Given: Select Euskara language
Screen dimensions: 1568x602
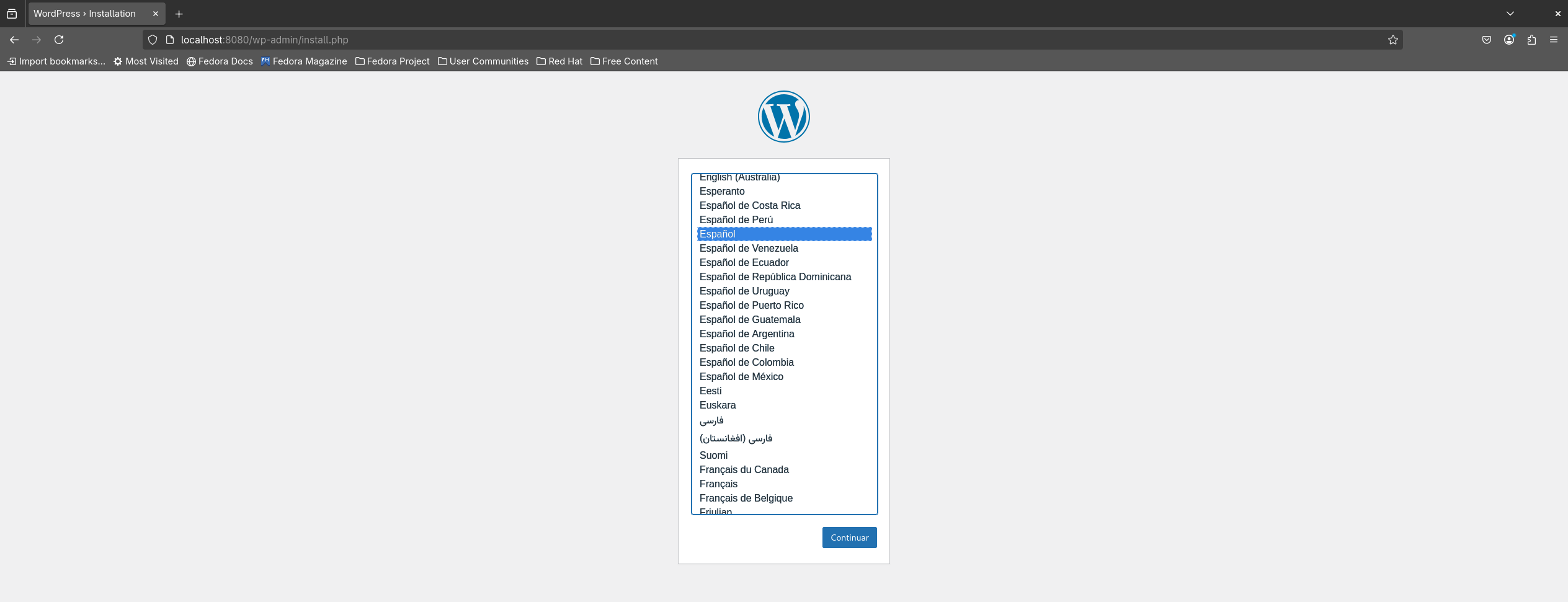Looking at the screenshot, I should pos(784,405).
